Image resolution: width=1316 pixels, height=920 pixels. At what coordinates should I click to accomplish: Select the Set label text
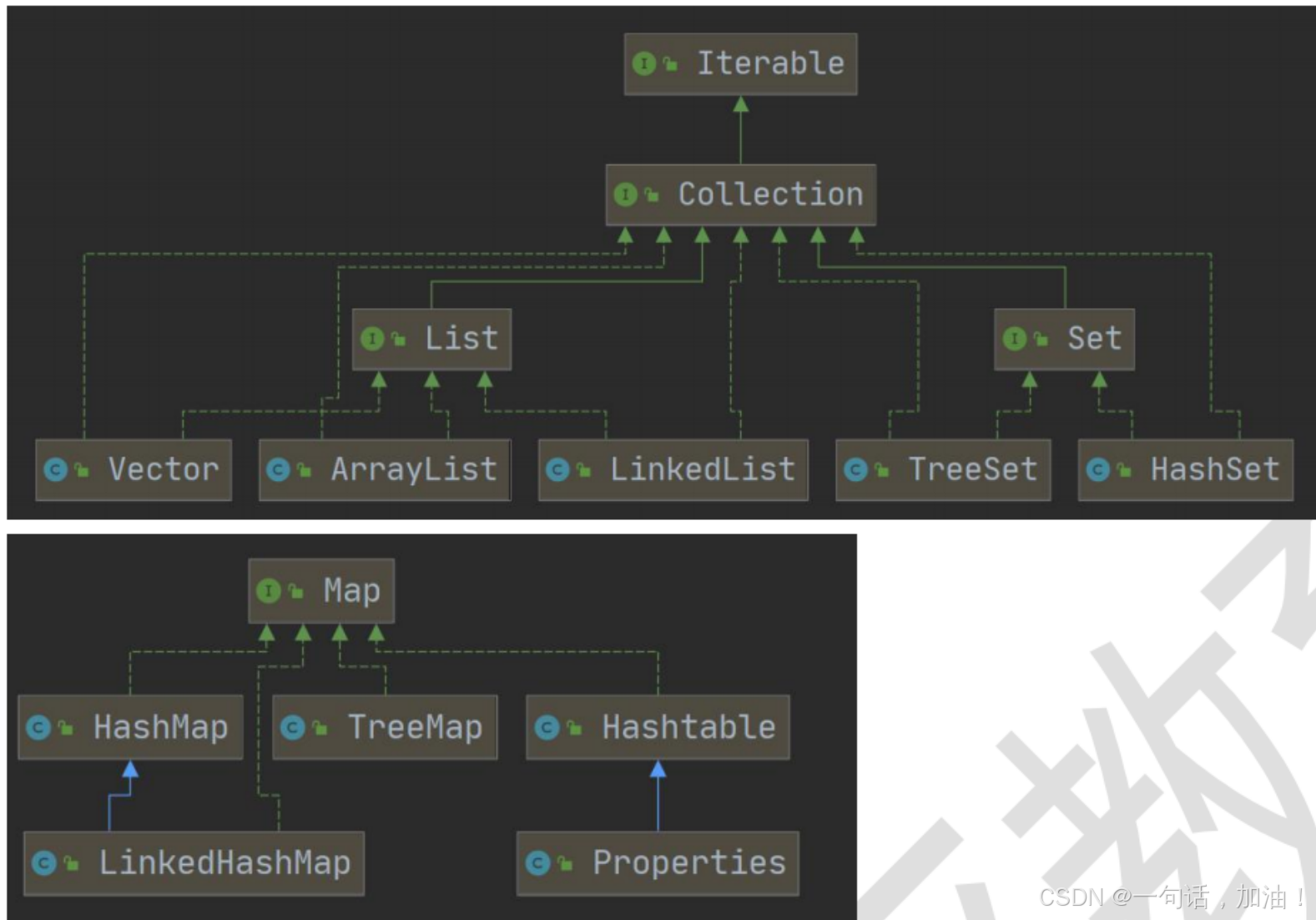[1094, 339]
